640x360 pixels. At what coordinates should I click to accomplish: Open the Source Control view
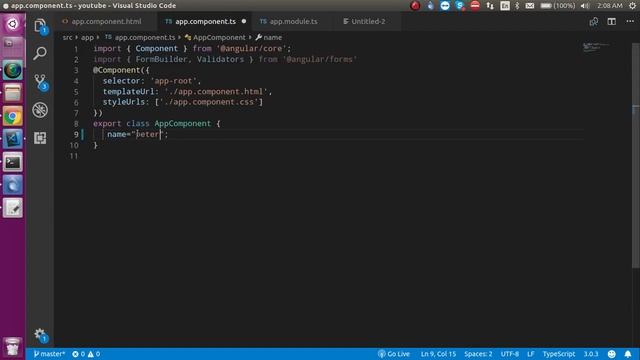pyautogui.click(x=40, y=82)
